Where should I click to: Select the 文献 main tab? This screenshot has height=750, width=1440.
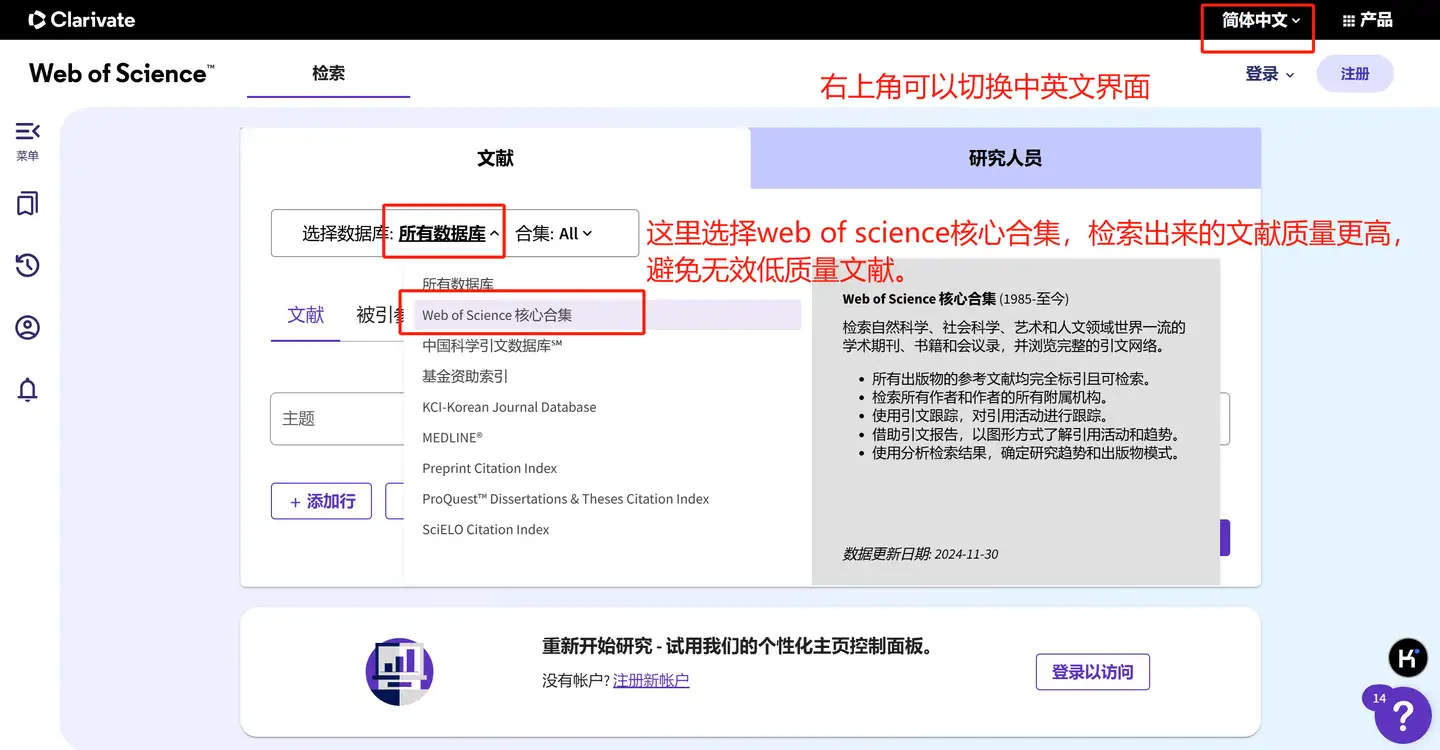[x=495, y=158]
